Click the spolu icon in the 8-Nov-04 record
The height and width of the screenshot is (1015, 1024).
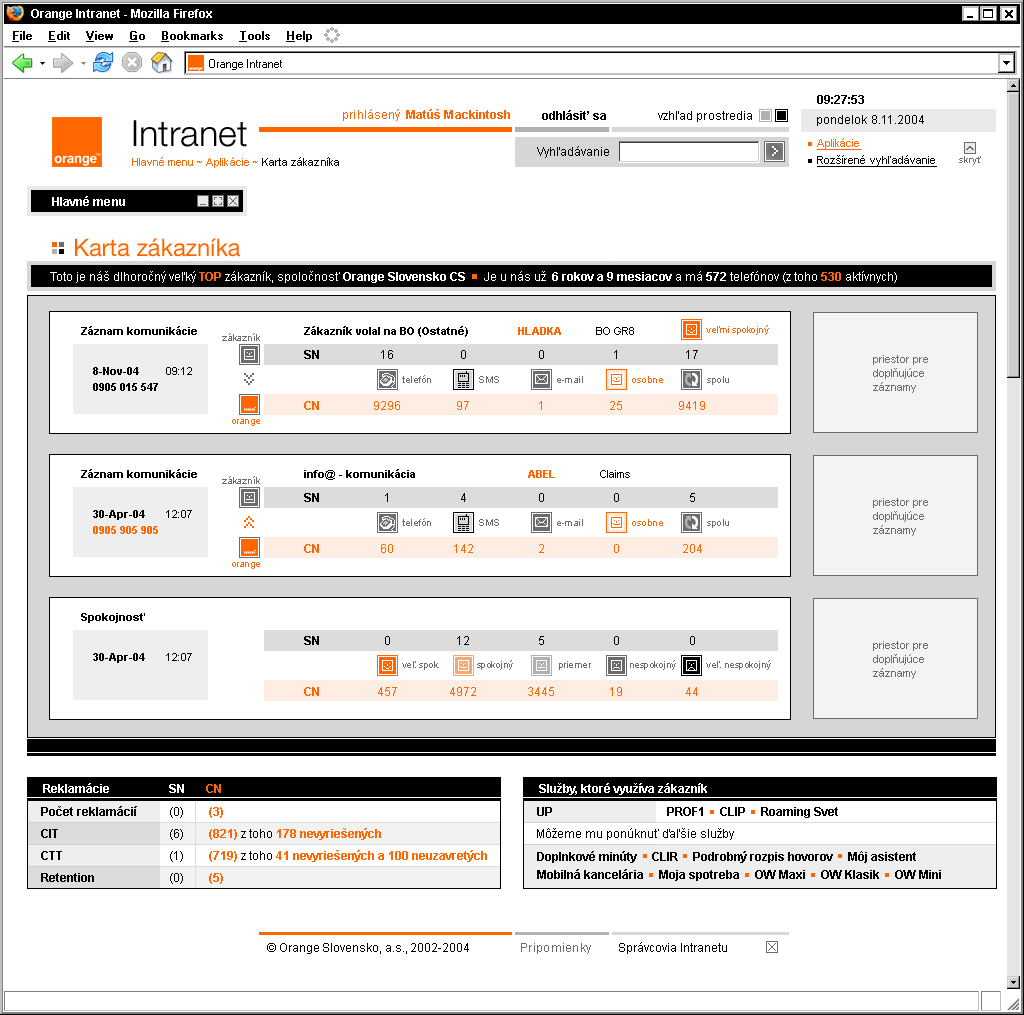coord(692,379)
